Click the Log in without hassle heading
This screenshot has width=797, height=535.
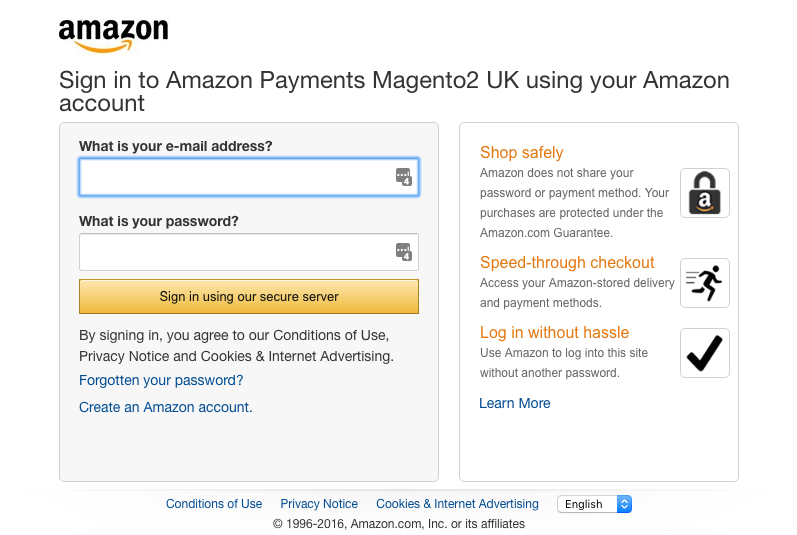(554, 333)
